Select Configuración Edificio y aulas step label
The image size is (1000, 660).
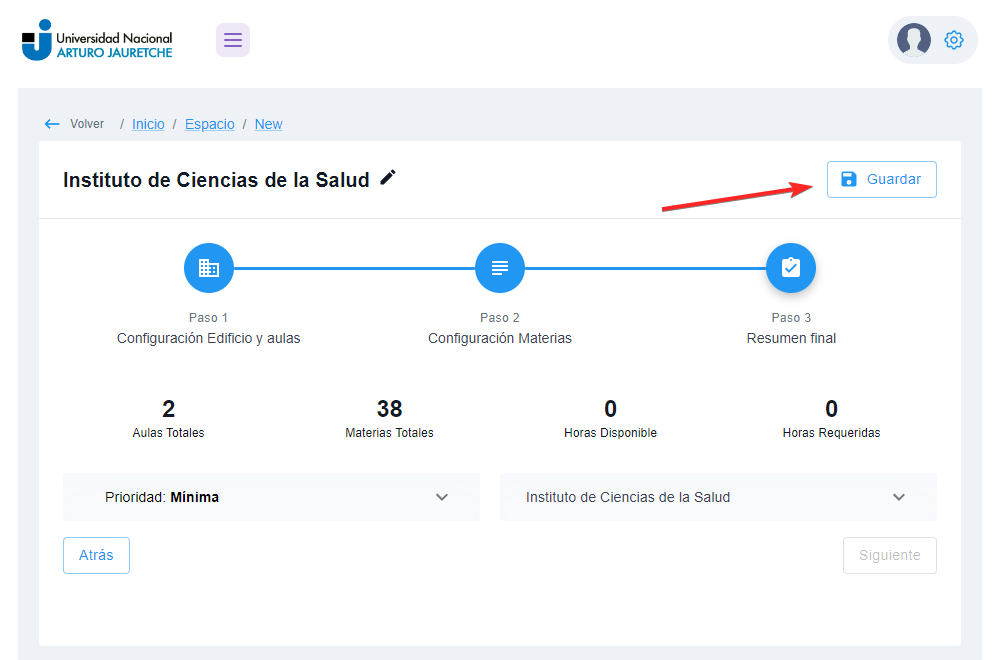209,338
